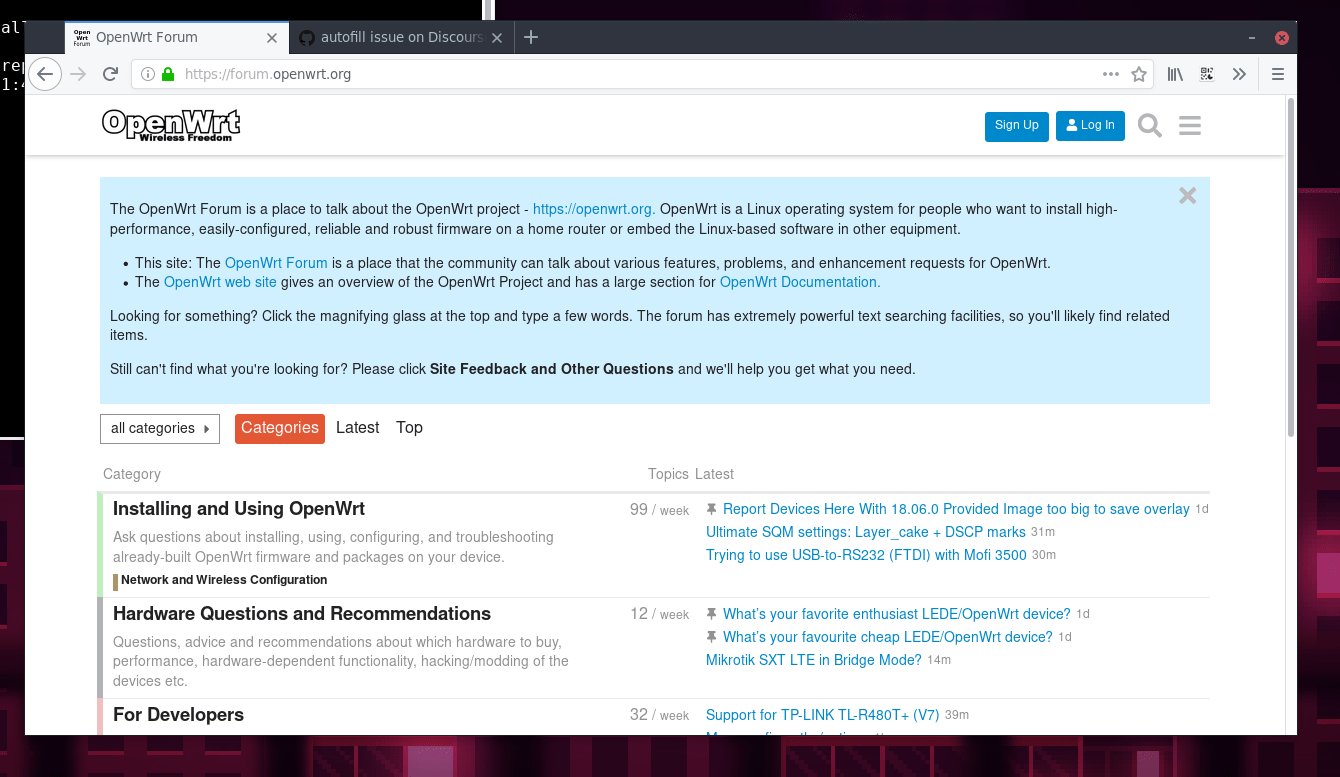
Task: Open the Firefox Library icon
Action: (x=1175, y=74)
